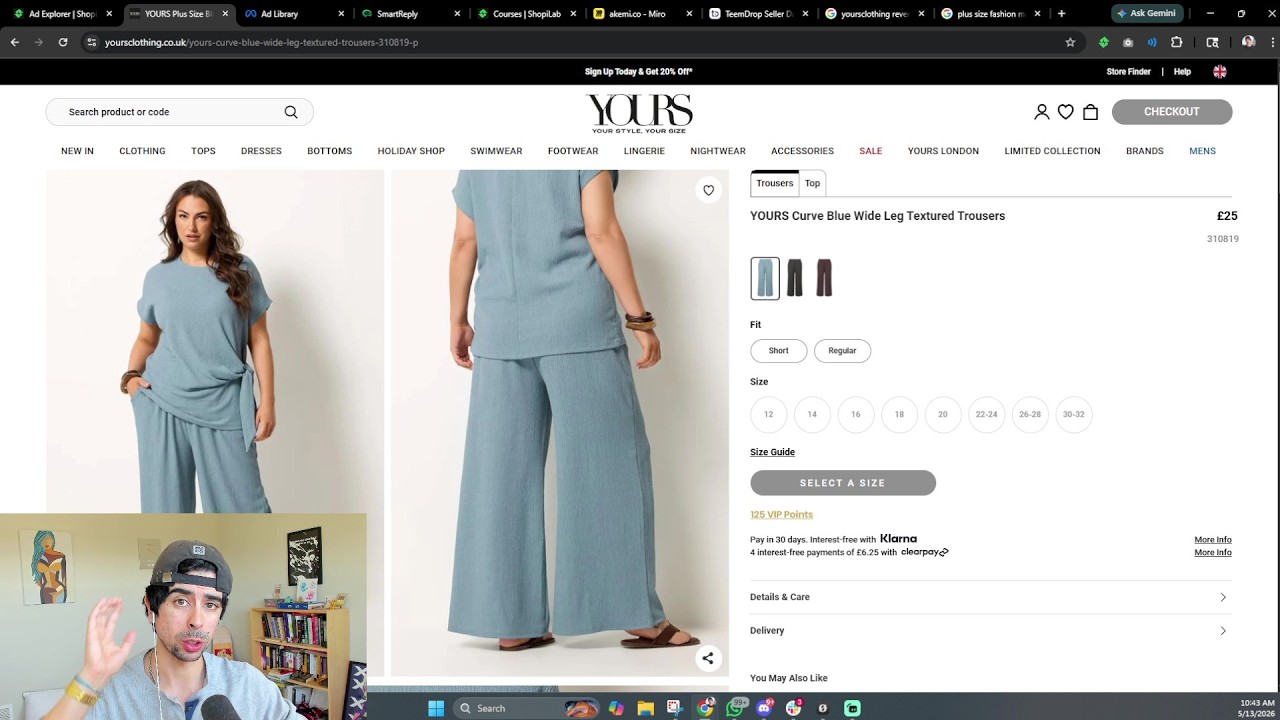Viewport: 1280px width, 720px height.
Task: Click the CHECKOUT button
Action: (x=1172, y=112)
